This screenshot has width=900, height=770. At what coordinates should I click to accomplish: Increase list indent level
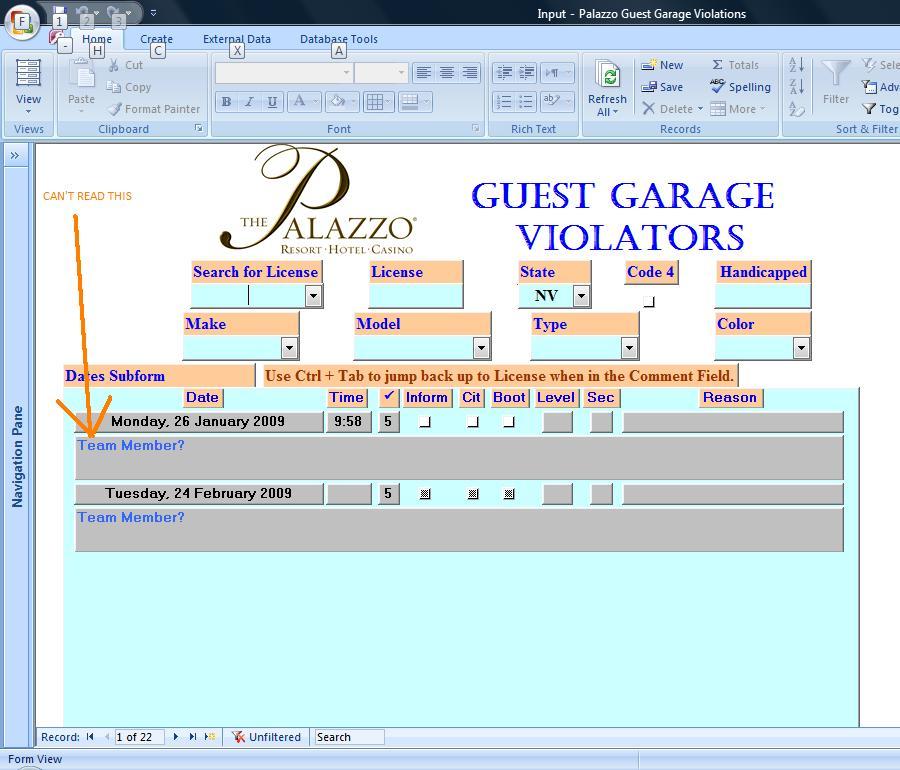[x=526, y=73]
